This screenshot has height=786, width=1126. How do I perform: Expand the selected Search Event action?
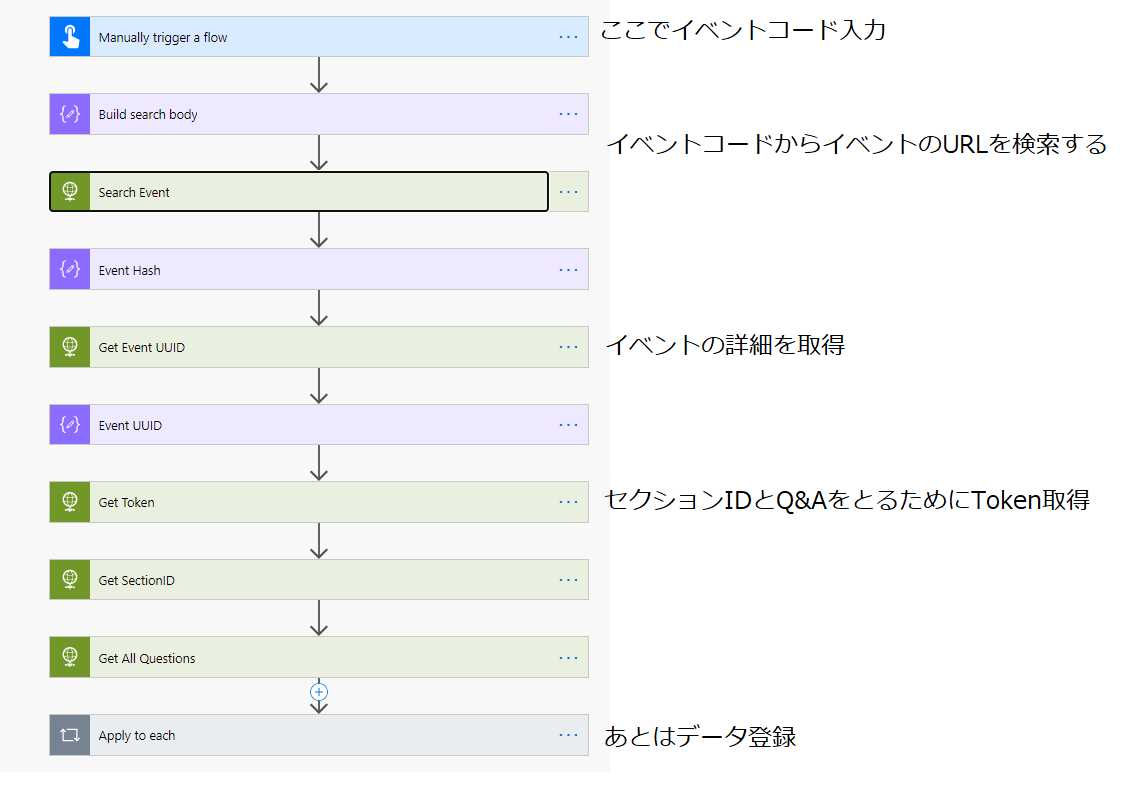[x=299, y=192]
